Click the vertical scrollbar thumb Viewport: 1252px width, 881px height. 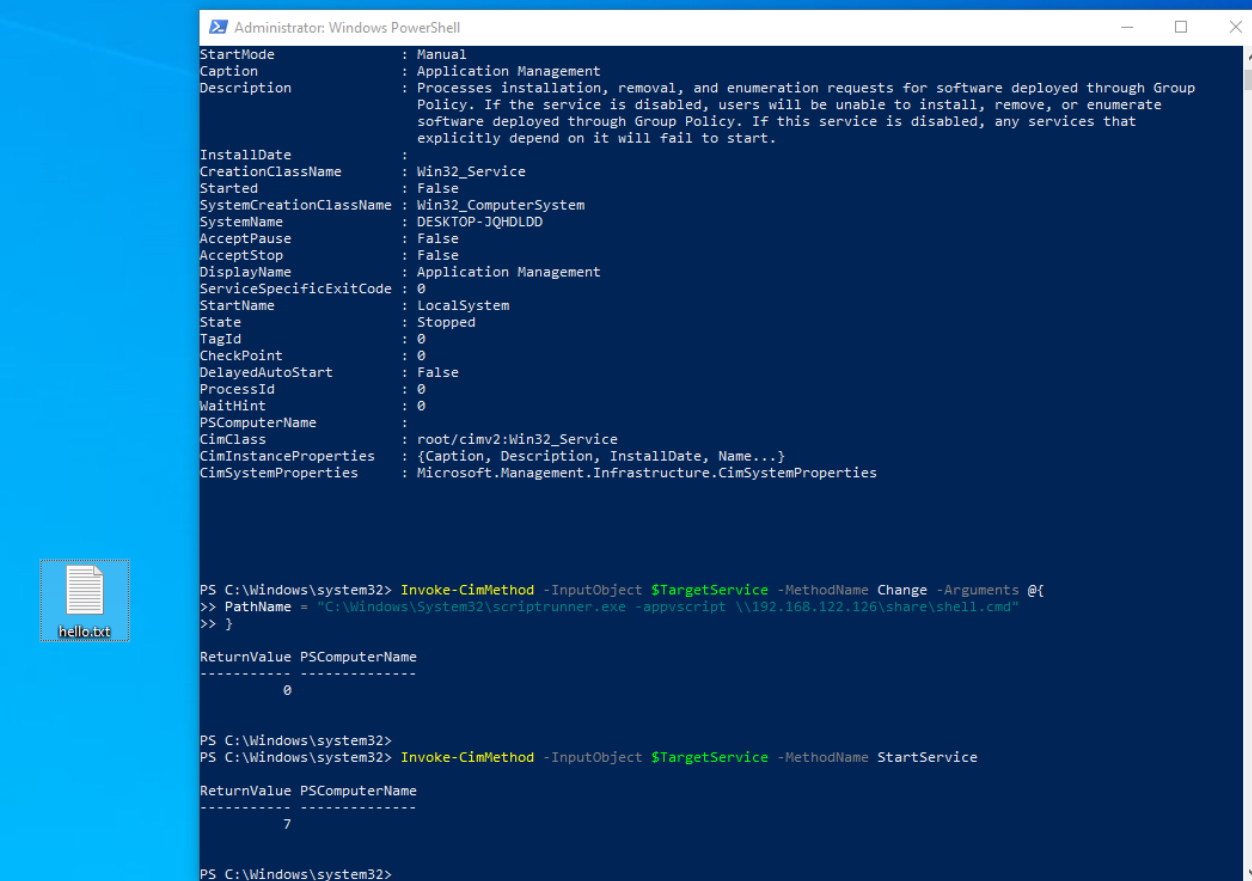[x=1246, y=78]
